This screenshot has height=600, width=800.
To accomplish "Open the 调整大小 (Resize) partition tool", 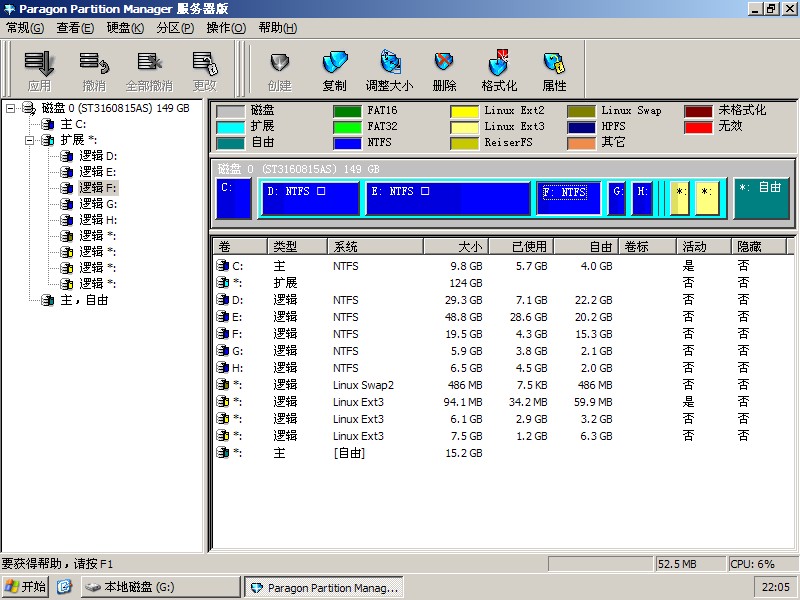I will pyautogui.click(x=390, y=62).
